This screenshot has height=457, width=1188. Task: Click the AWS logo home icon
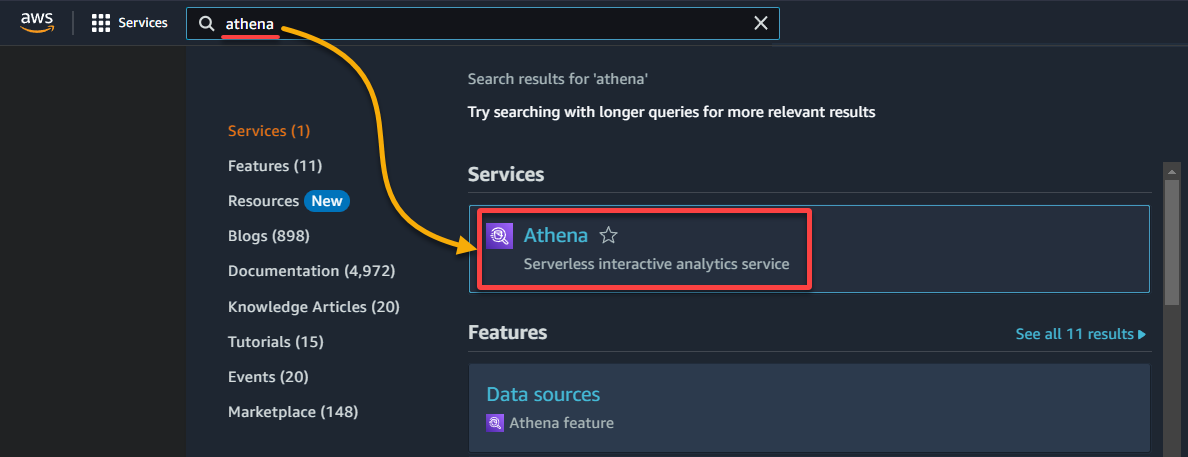[36, 23]
